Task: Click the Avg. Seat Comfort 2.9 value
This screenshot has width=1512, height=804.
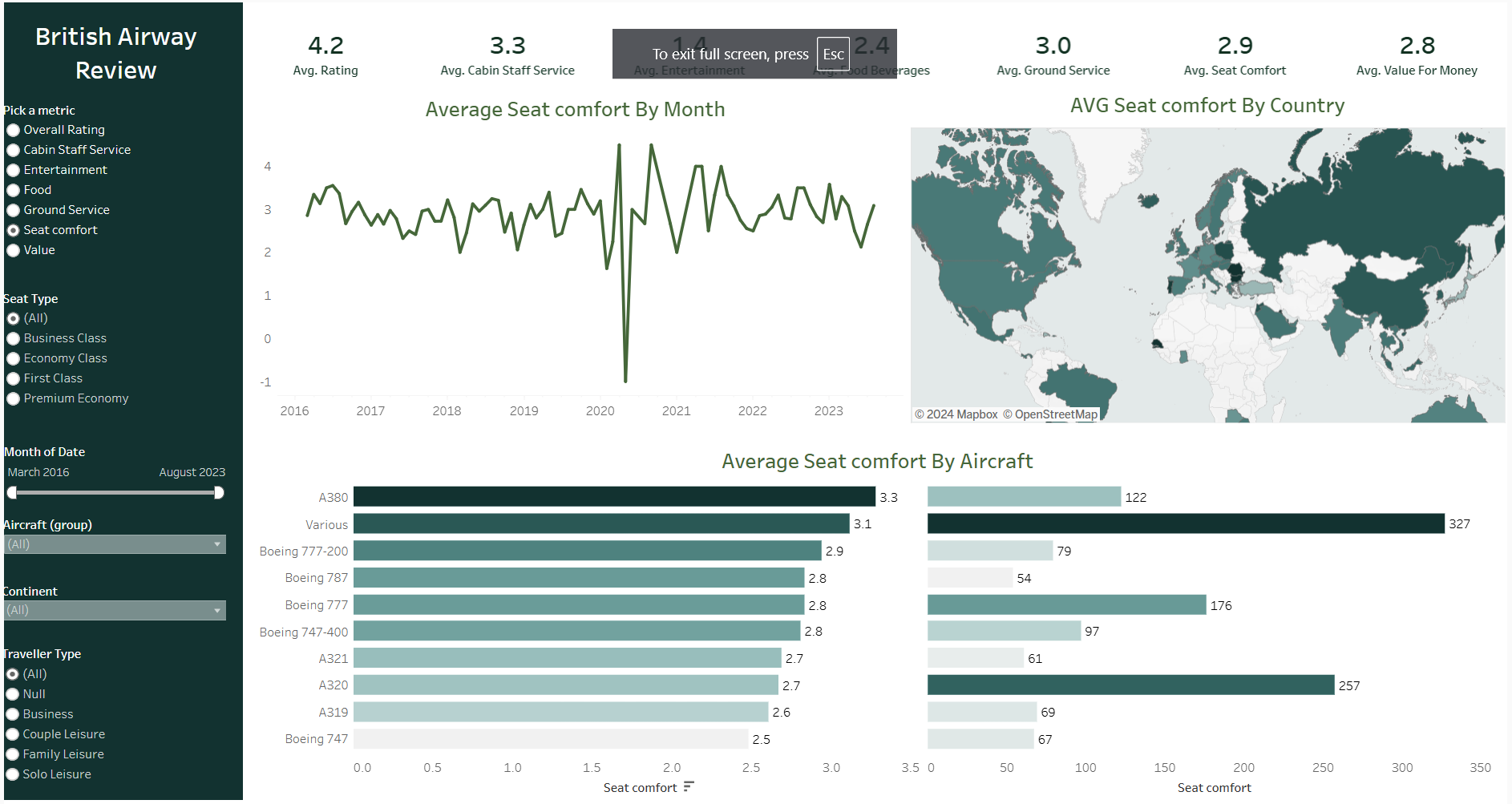Action: point(1235,46)
